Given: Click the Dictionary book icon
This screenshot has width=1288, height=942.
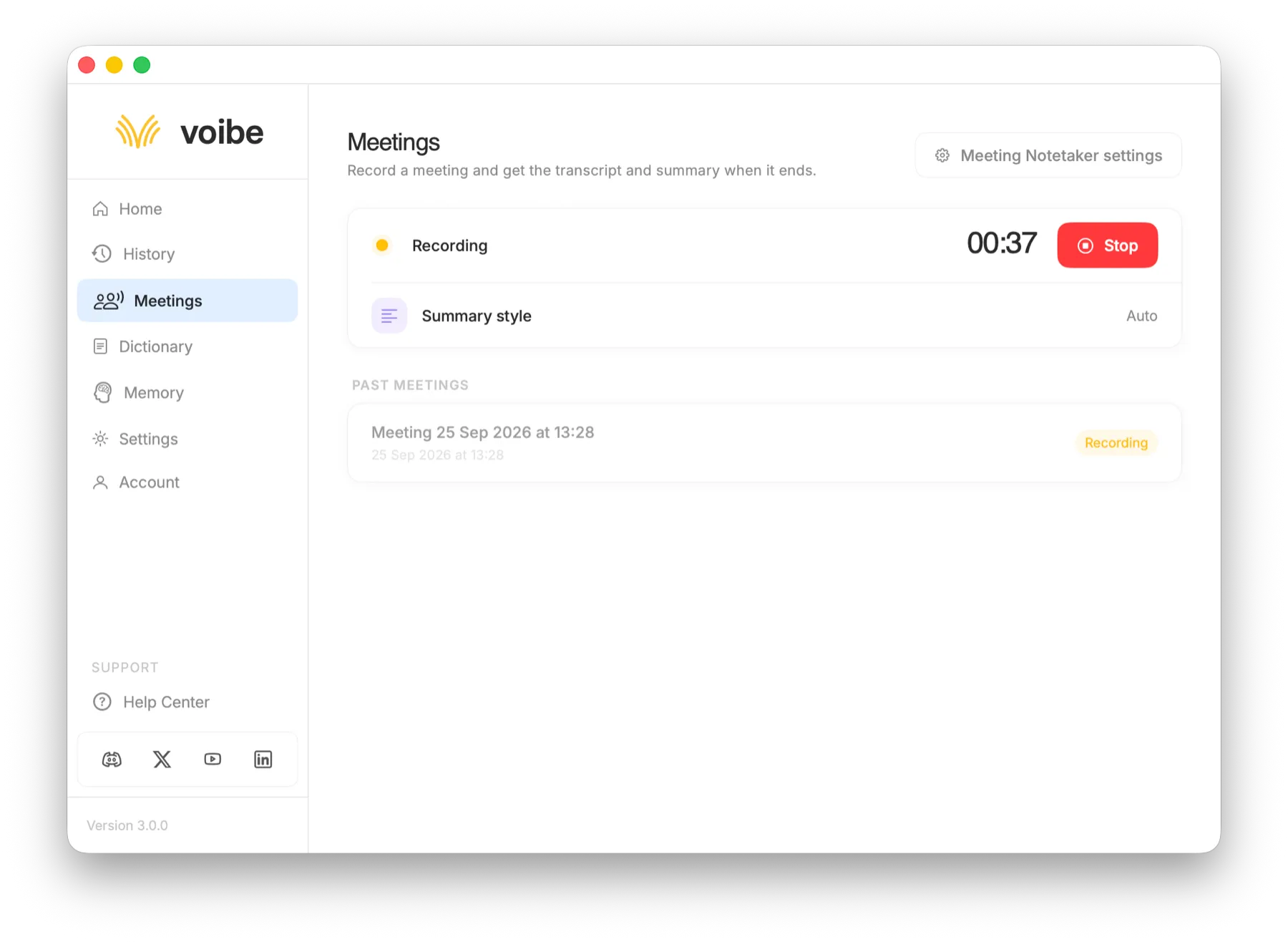Looking at the screenshot, I should pos(100,346).
